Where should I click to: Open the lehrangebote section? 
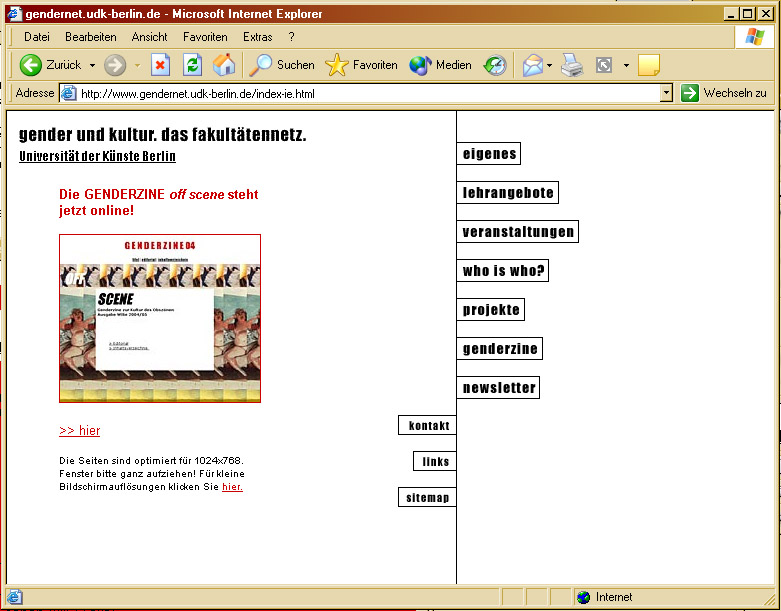pos(508,193)
